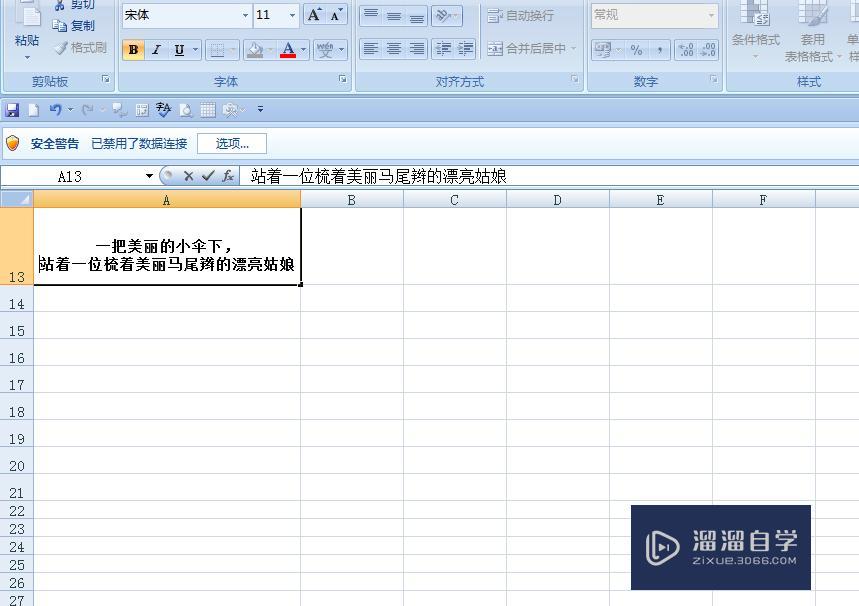Open the customize quick access toolbar arrow
Image resolution: width=859 pixels, height=606 pixels.
pyautogui.click(x=261, y=110)
